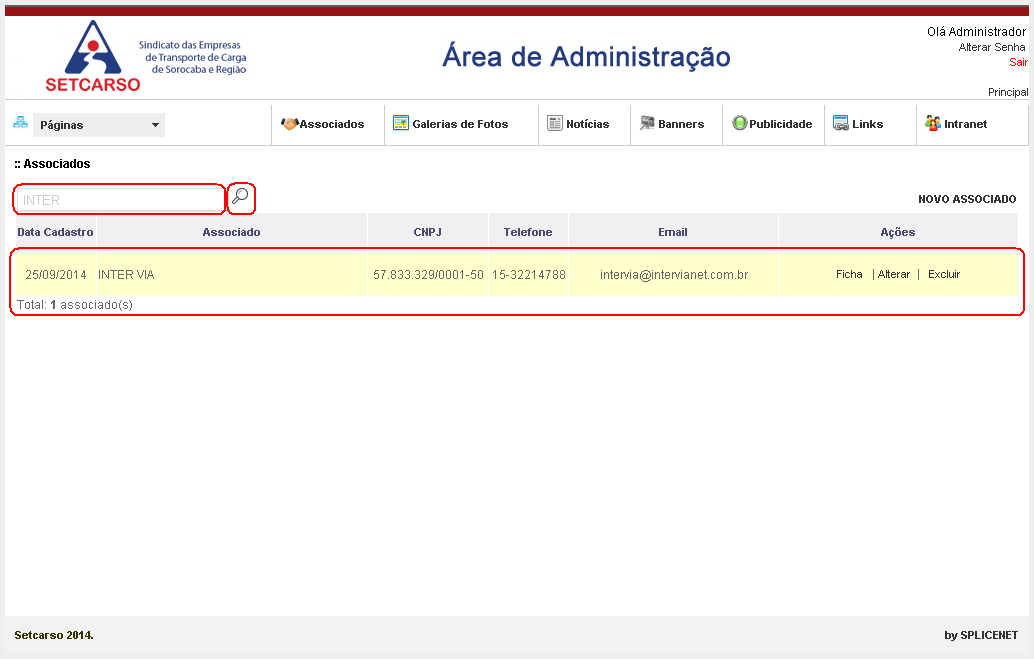
Task: Click the date 25/09/2014 cell
Action: pyautogui.click(x=56, y=274)
